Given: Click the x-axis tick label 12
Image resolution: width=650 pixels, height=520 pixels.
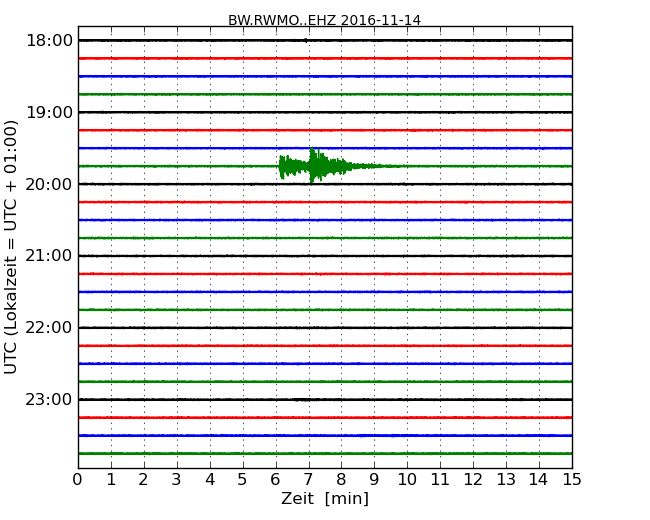Looking at the screenshot, I should 473,480.
